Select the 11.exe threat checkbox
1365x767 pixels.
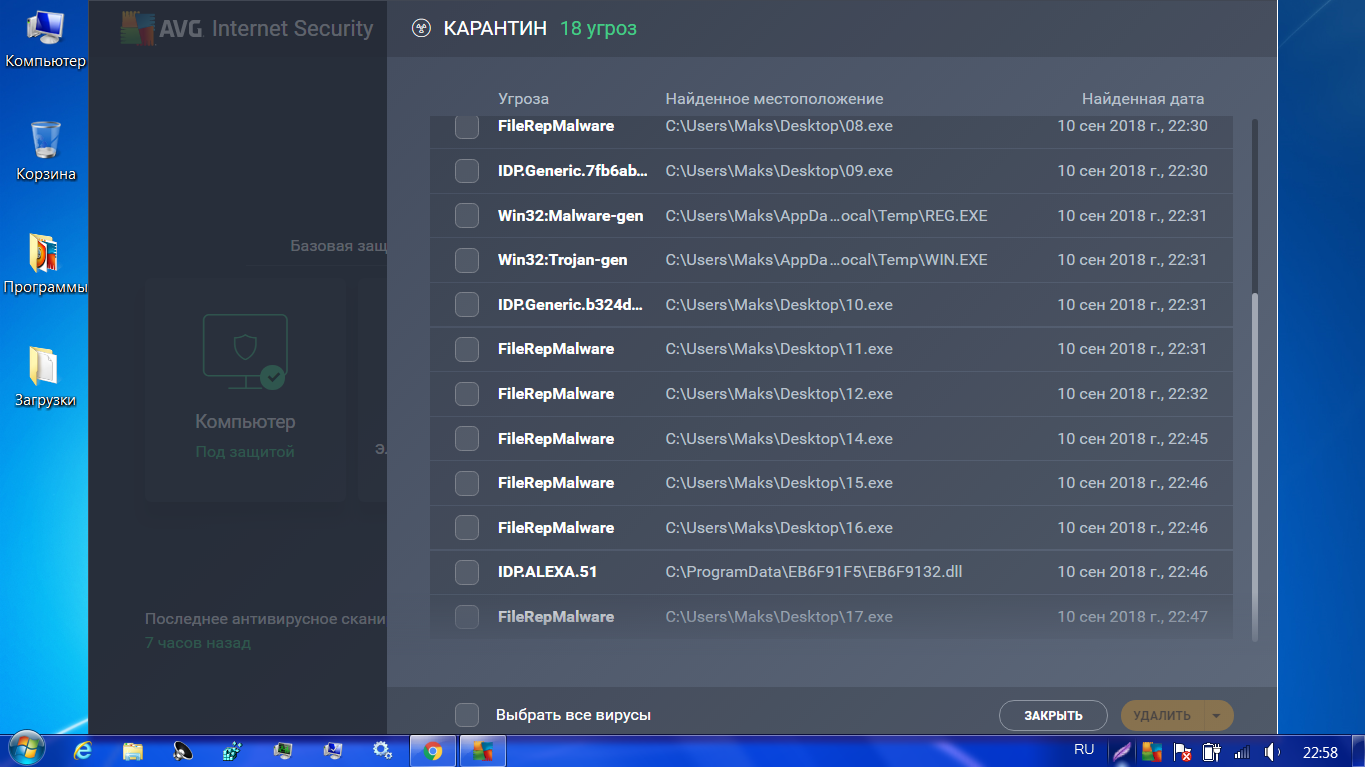click(467, 349)
